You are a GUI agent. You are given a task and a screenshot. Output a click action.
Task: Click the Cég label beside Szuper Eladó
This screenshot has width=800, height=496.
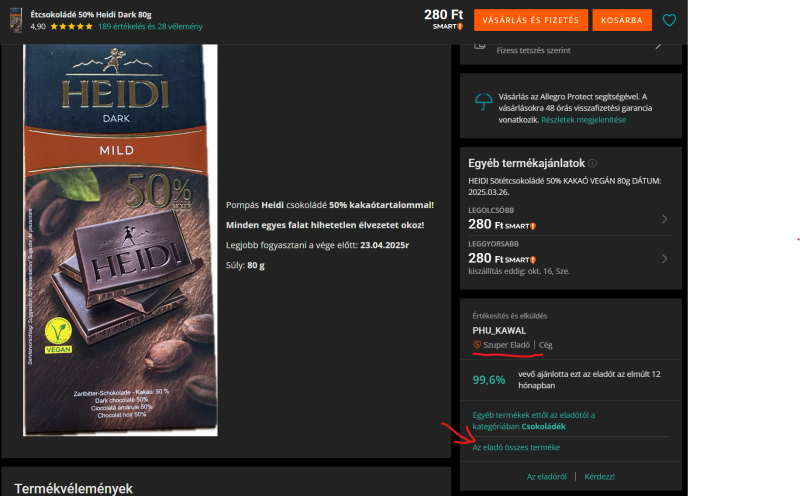click(x=545, y=345)
